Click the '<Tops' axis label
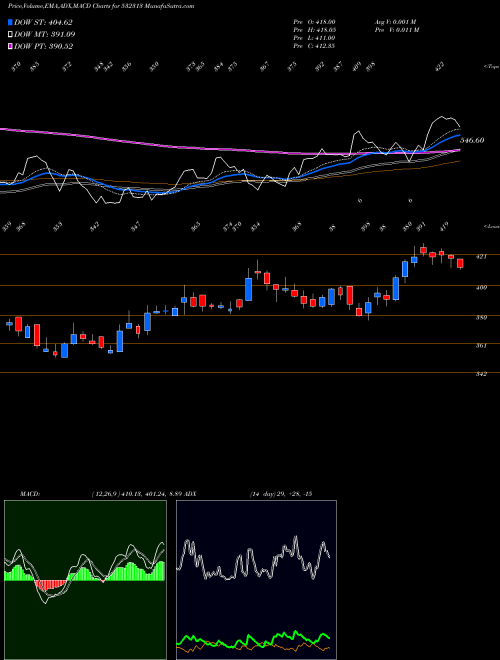The image size is (500, 660). coord(491,67)
